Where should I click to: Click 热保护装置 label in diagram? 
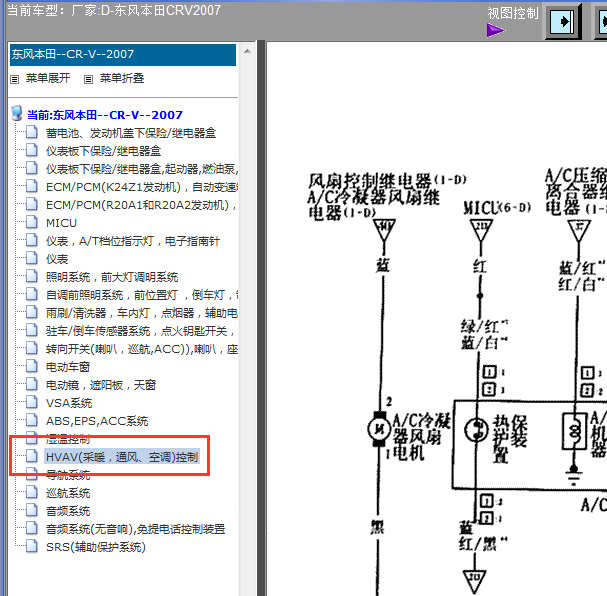click(509, 438)
